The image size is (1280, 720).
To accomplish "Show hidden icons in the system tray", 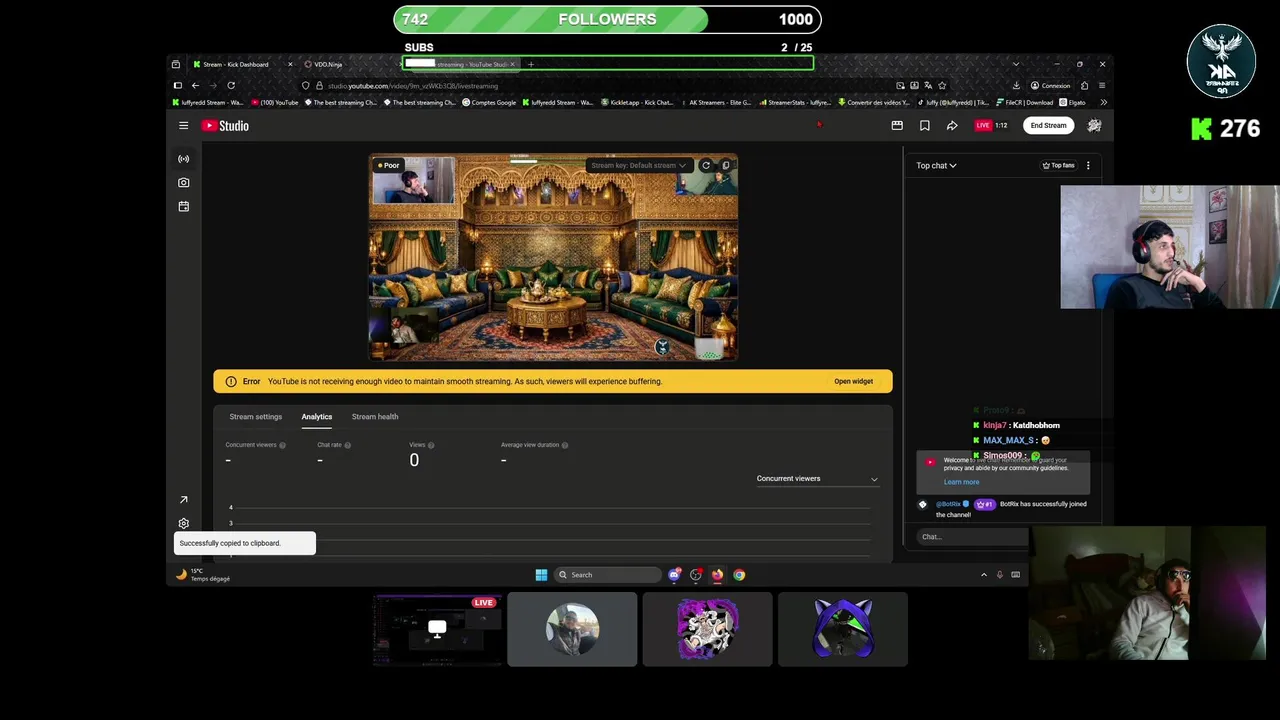I will click(983, 575).
